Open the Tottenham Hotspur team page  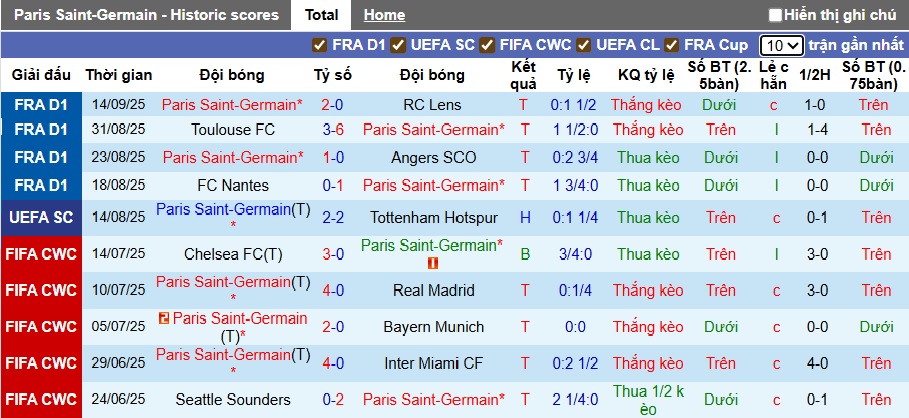click(433, 217)
